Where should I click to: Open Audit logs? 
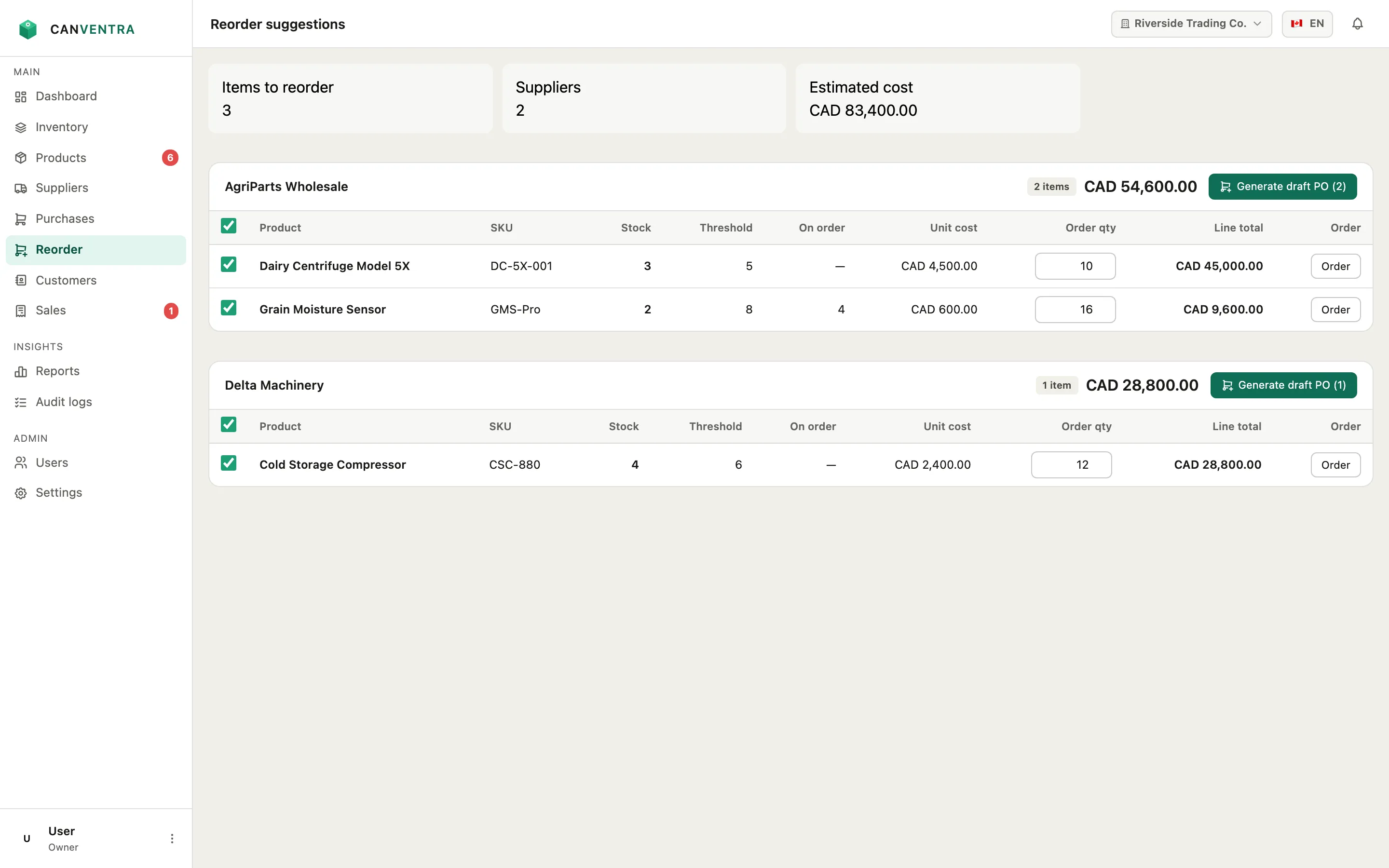(x=96, y=403)
